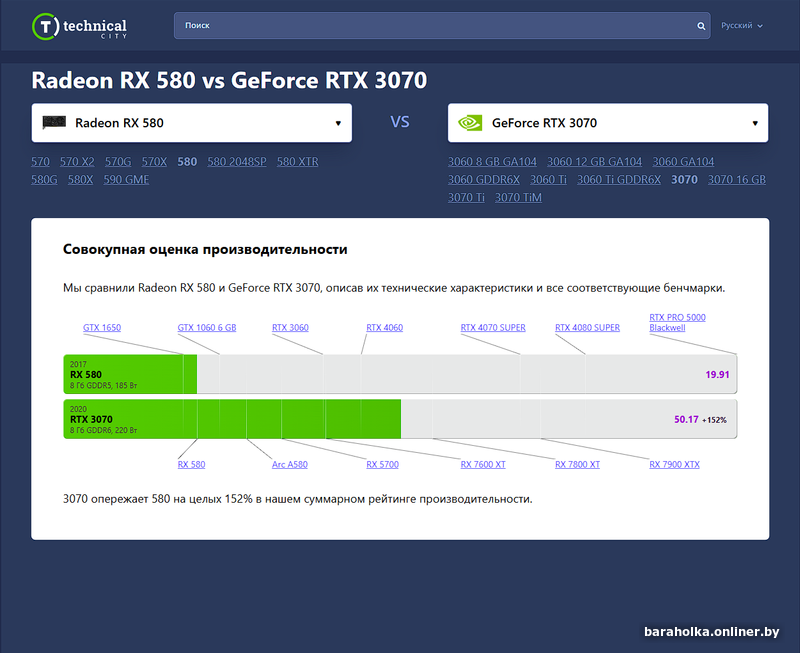Open the 580G variant link

pos(44,180)
